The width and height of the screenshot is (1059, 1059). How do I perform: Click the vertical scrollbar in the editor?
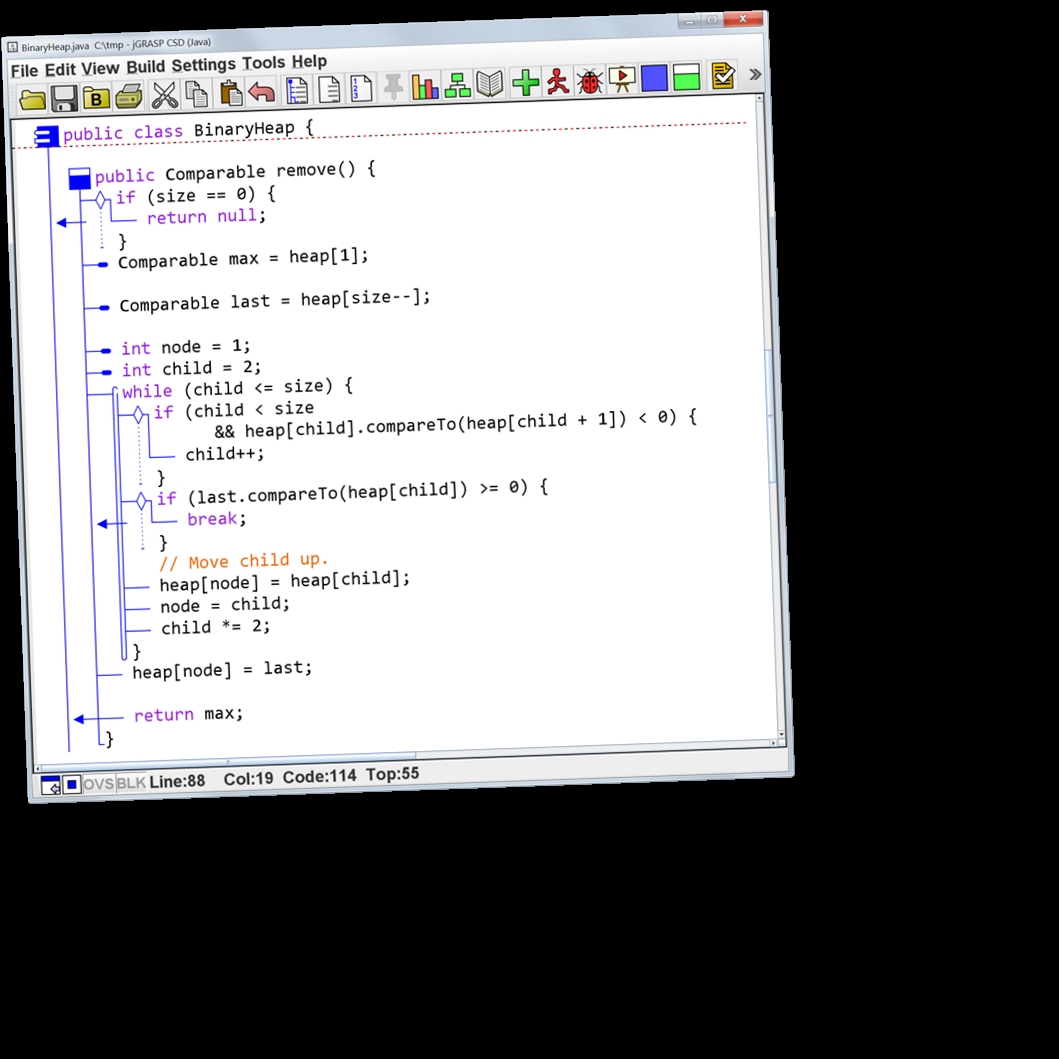coord(770,415)
